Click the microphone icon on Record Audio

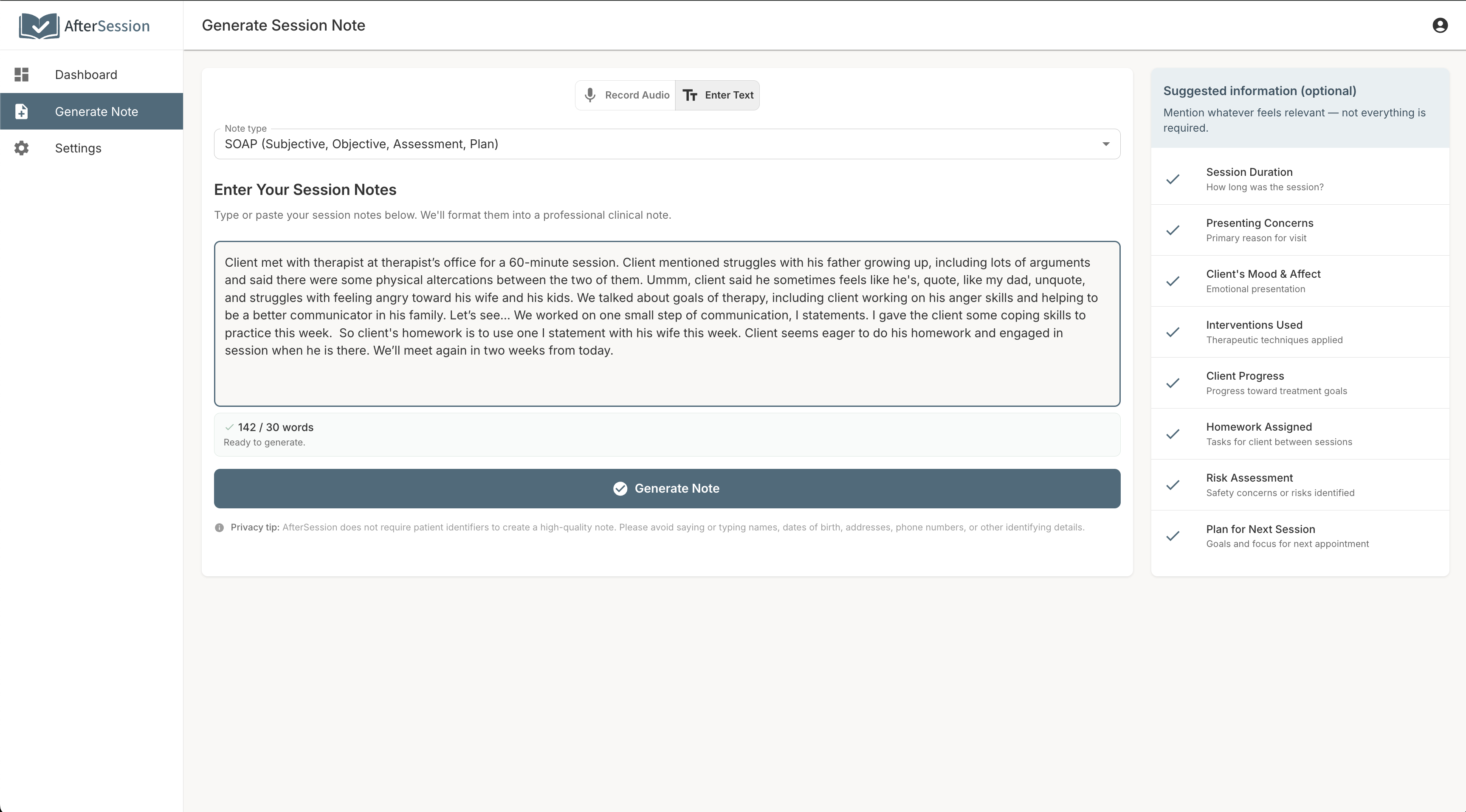click(590, 95)
